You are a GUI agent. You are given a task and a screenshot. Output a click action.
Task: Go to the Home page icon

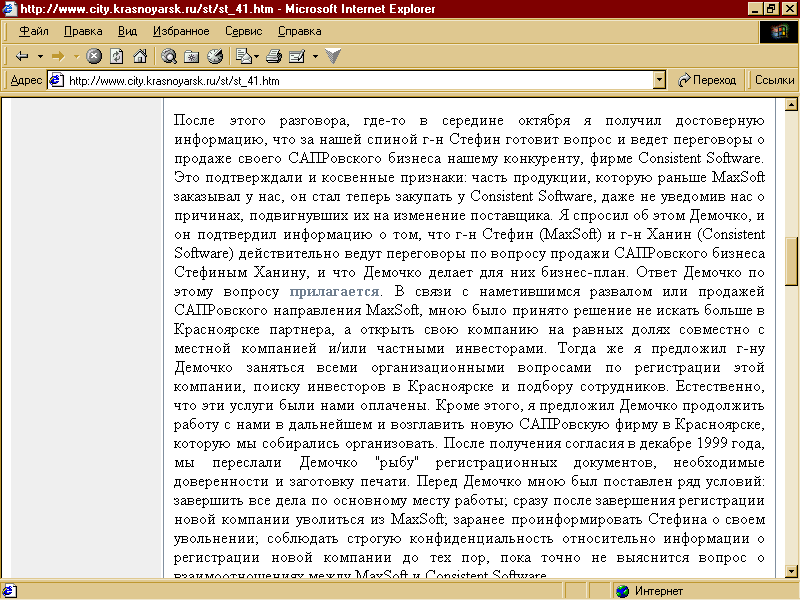tap(140, 56)
